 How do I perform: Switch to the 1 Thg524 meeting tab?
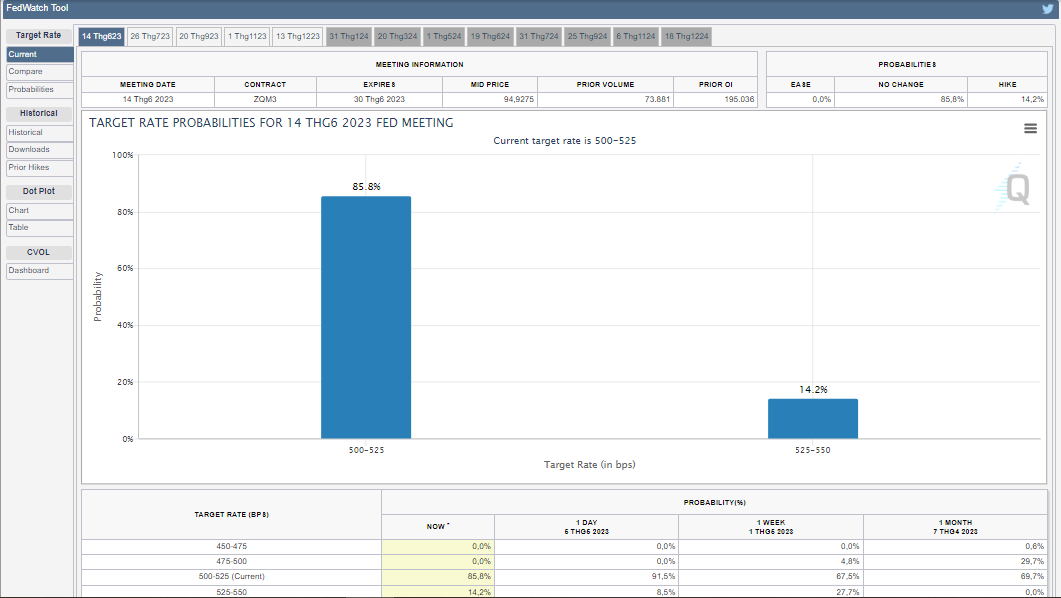pos(444,37)
